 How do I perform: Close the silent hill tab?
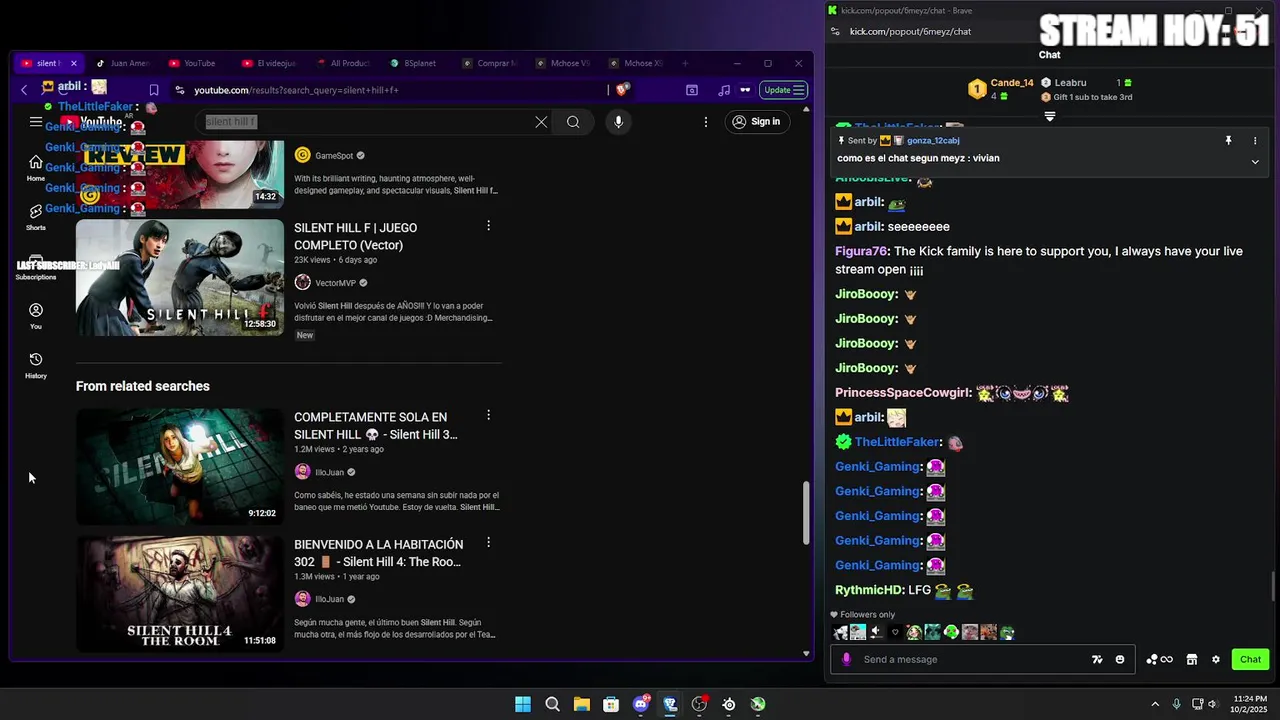[x=73, y=63]
